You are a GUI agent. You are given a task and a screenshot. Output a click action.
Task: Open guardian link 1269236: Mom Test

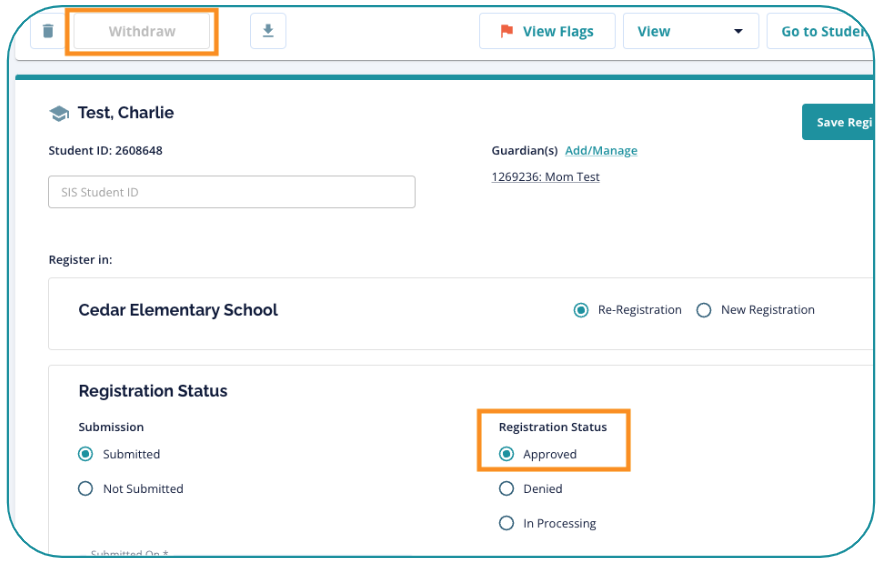[545, 177]
